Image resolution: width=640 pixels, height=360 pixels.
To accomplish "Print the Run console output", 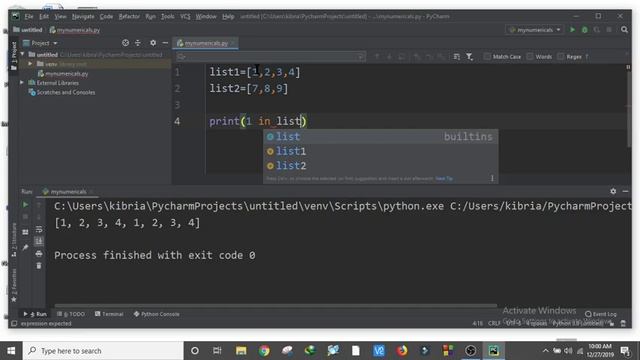I will [39, 253].
